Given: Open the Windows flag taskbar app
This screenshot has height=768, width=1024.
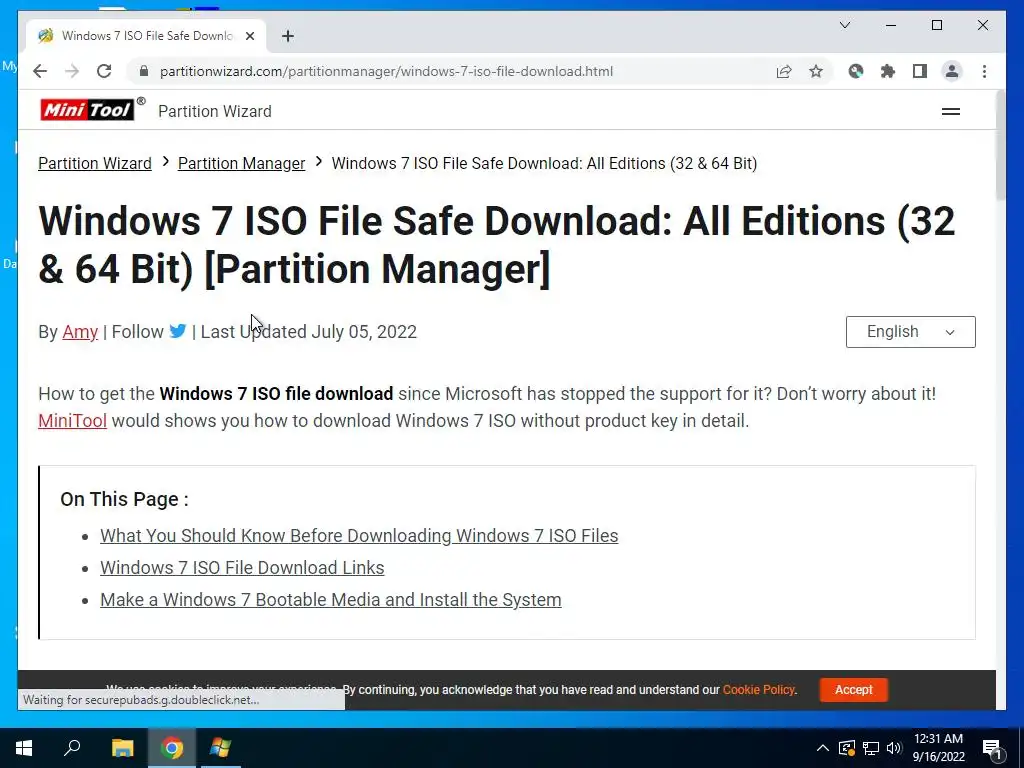Looking at the screenshot, I should pos(220,748).
